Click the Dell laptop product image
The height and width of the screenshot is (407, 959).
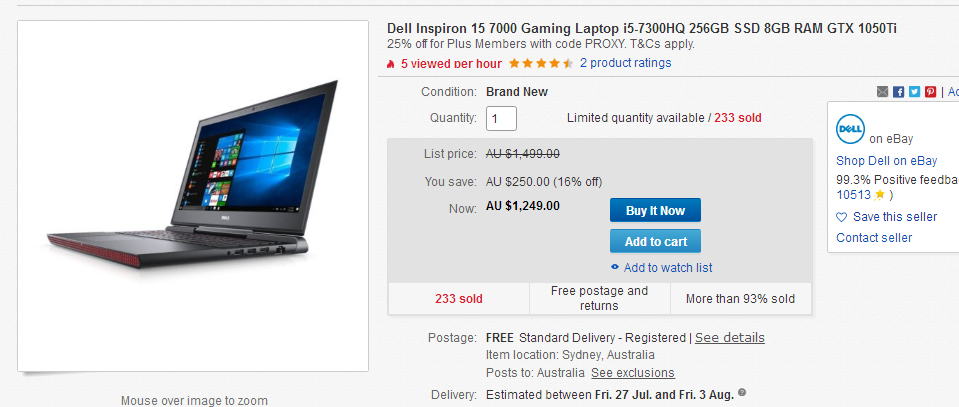click(x=193, y=196)
